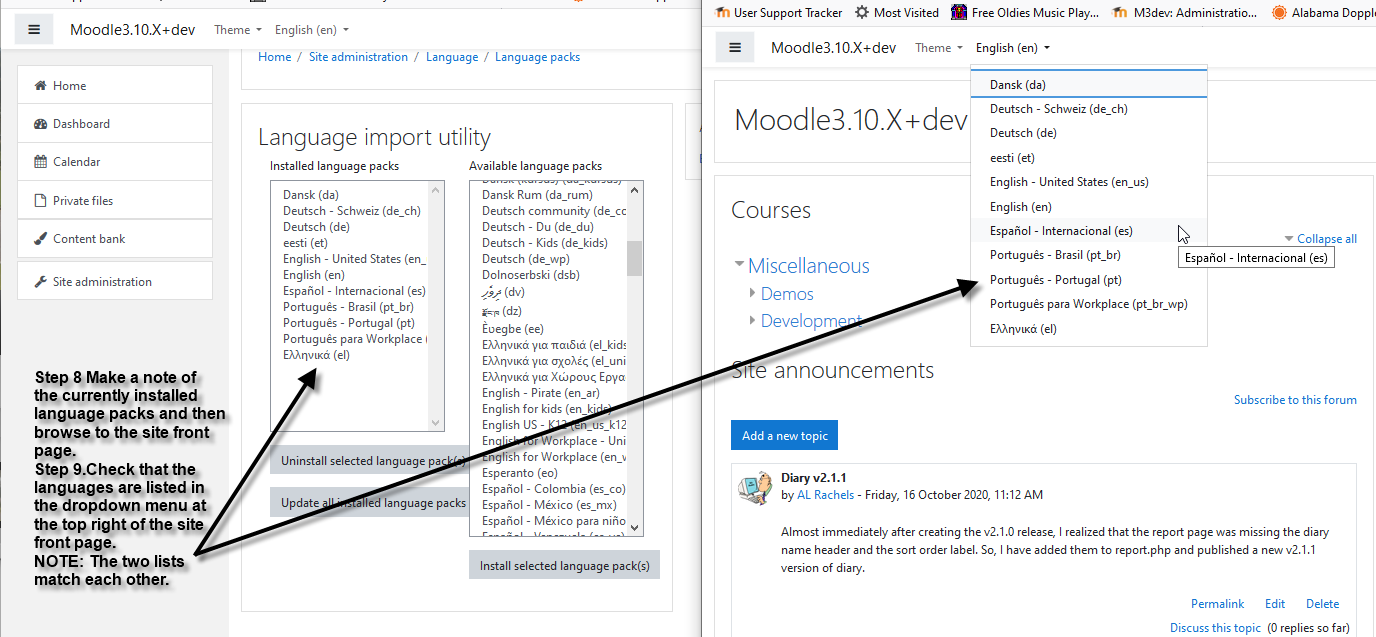1376x637 pixels.
Task: Click Update all installed language packs button
Action: click(370, 503)
